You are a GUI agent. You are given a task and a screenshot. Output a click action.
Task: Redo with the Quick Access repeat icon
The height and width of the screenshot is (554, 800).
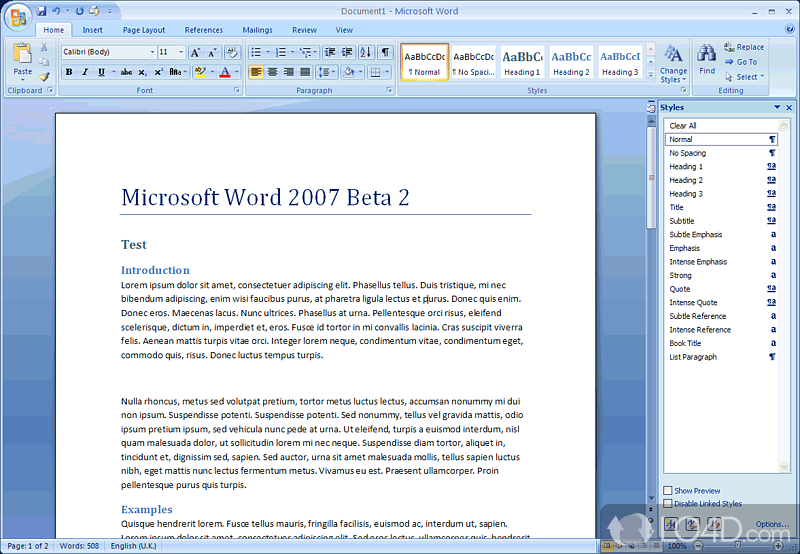point(79,11)
